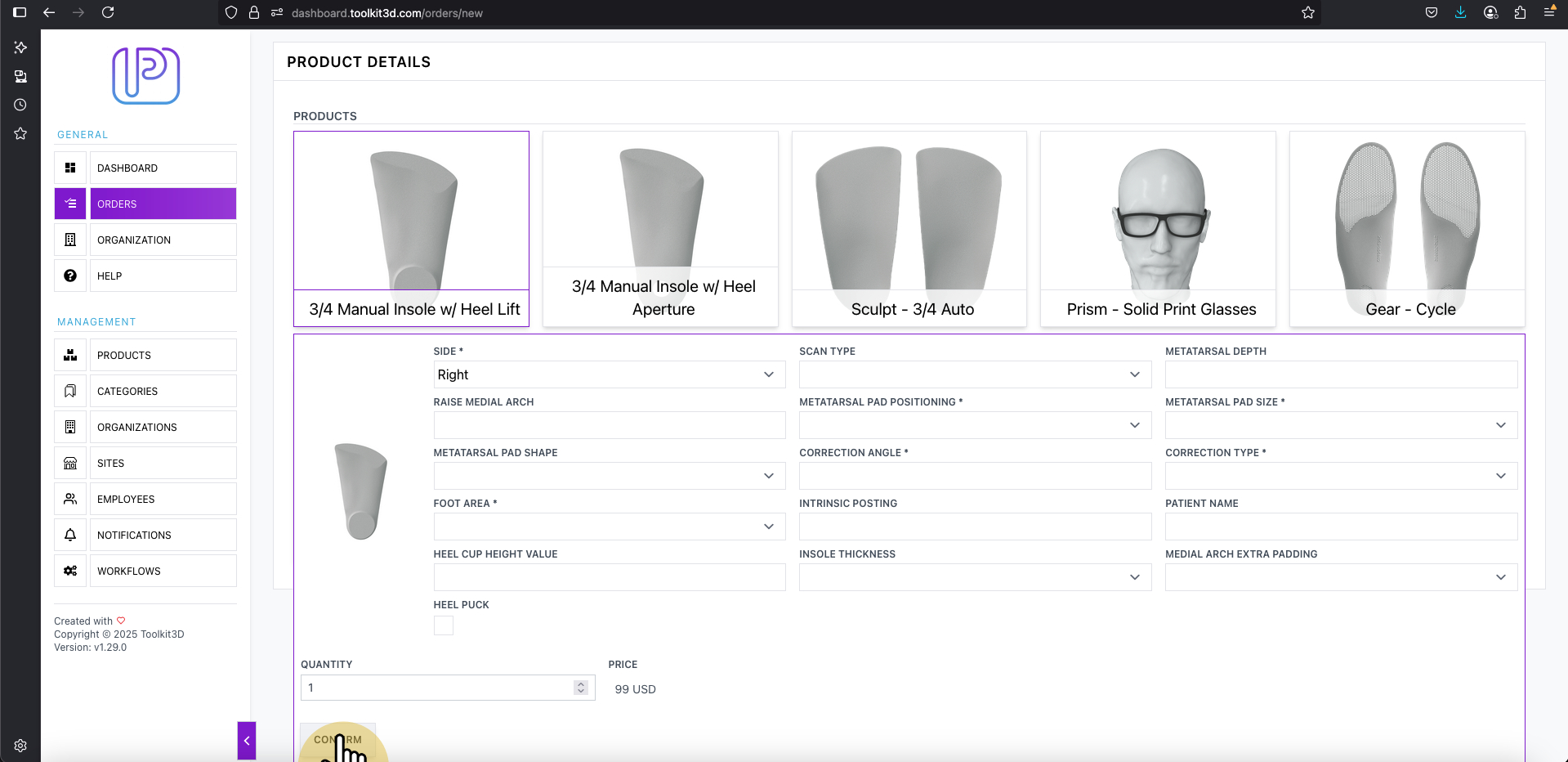Click the Workflows gears icon
The height and width of the screenshot is (762, 1568).
click(x=70, y=571)
